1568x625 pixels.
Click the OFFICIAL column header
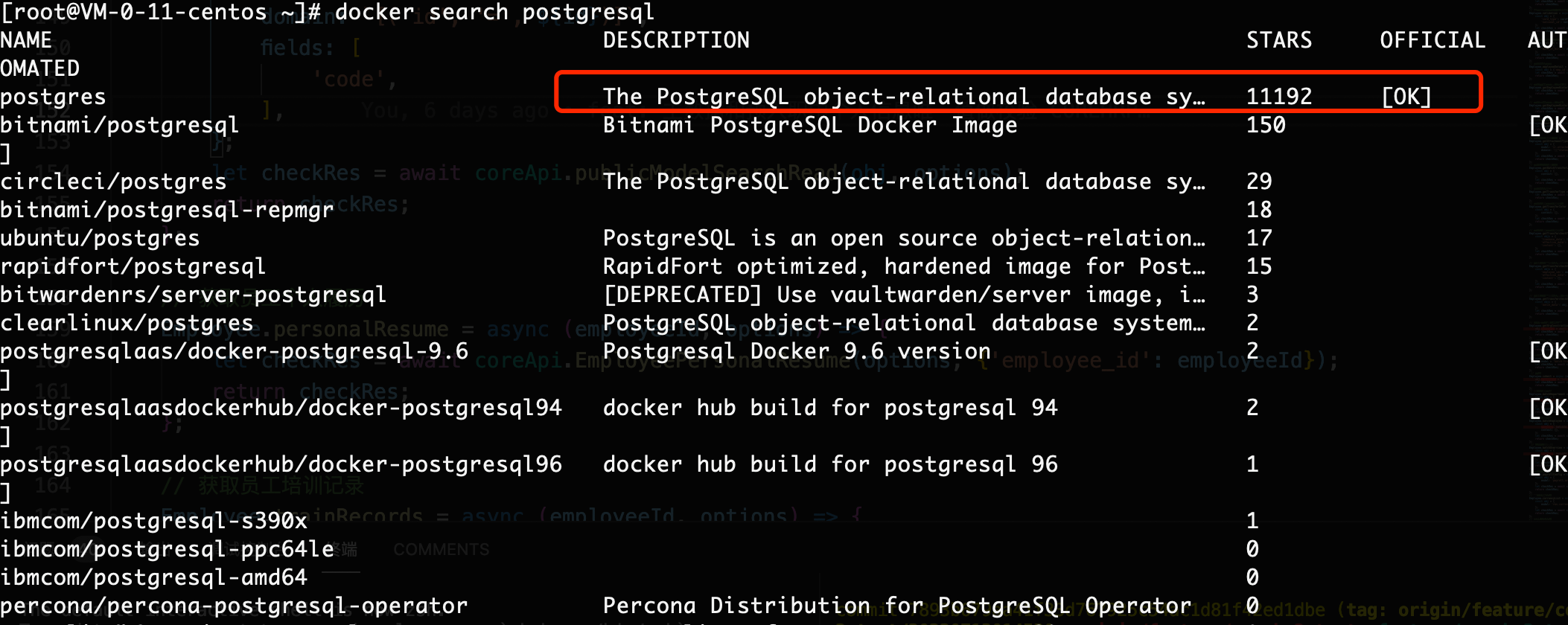click(1432, 40)
